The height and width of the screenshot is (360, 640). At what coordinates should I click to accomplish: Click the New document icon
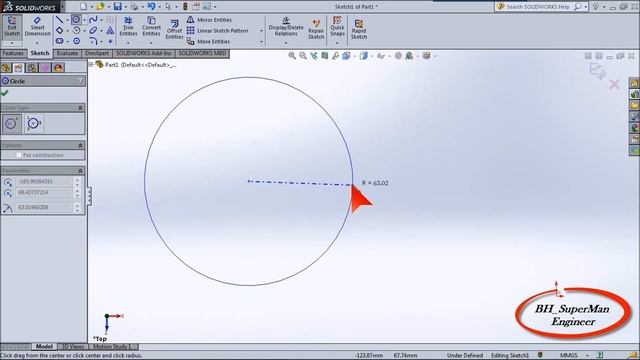[83, 6]
